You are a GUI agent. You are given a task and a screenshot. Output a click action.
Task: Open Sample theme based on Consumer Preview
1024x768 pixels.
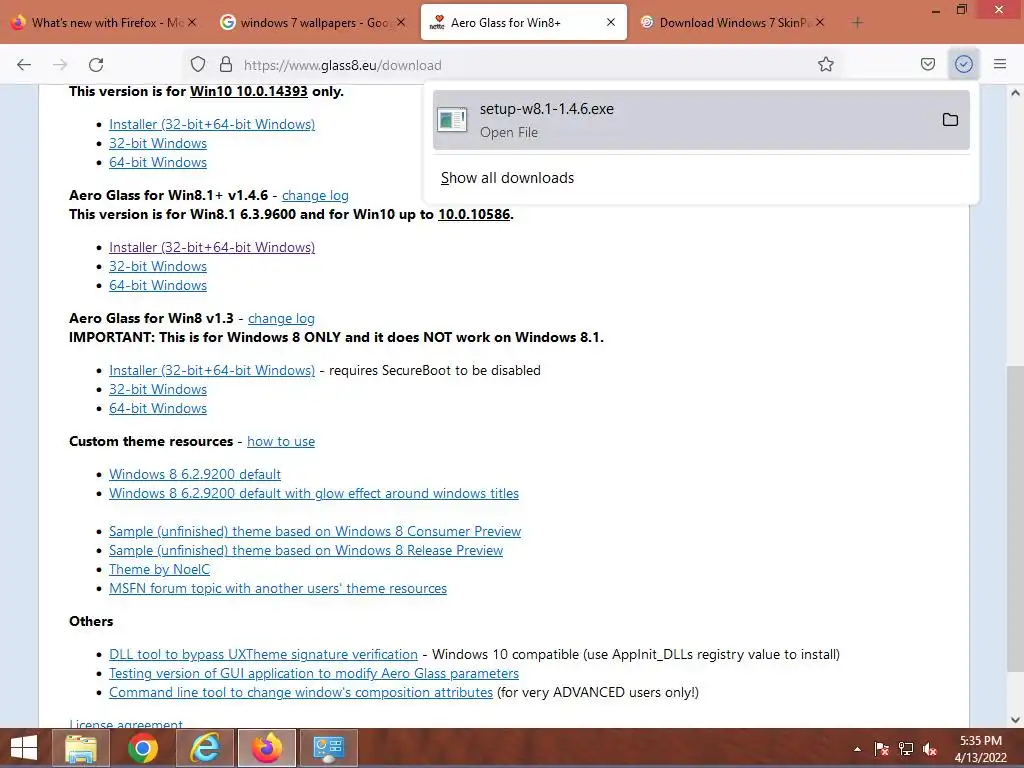(x=315, y=531)
